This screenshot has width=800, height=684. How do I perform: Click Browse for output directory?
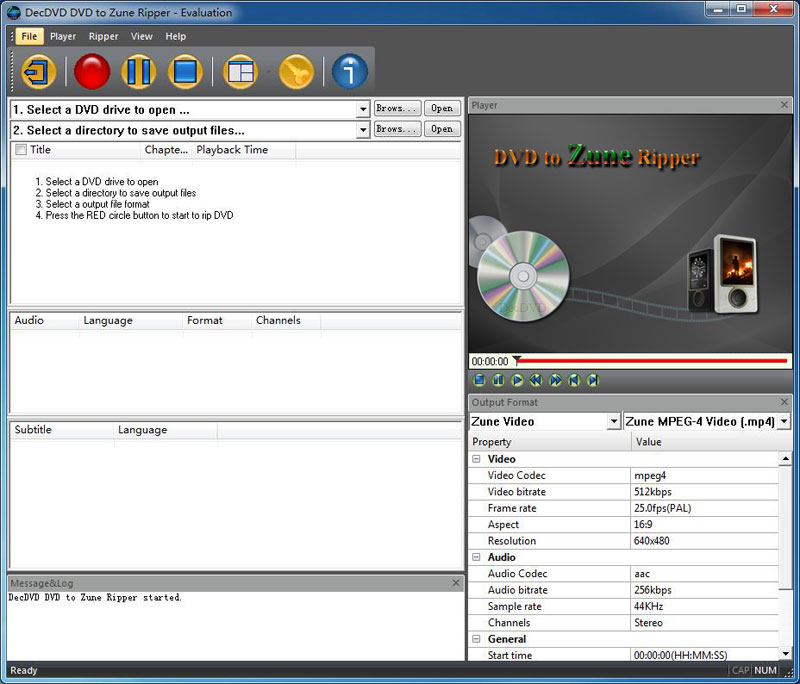click(x=397, y=129)
